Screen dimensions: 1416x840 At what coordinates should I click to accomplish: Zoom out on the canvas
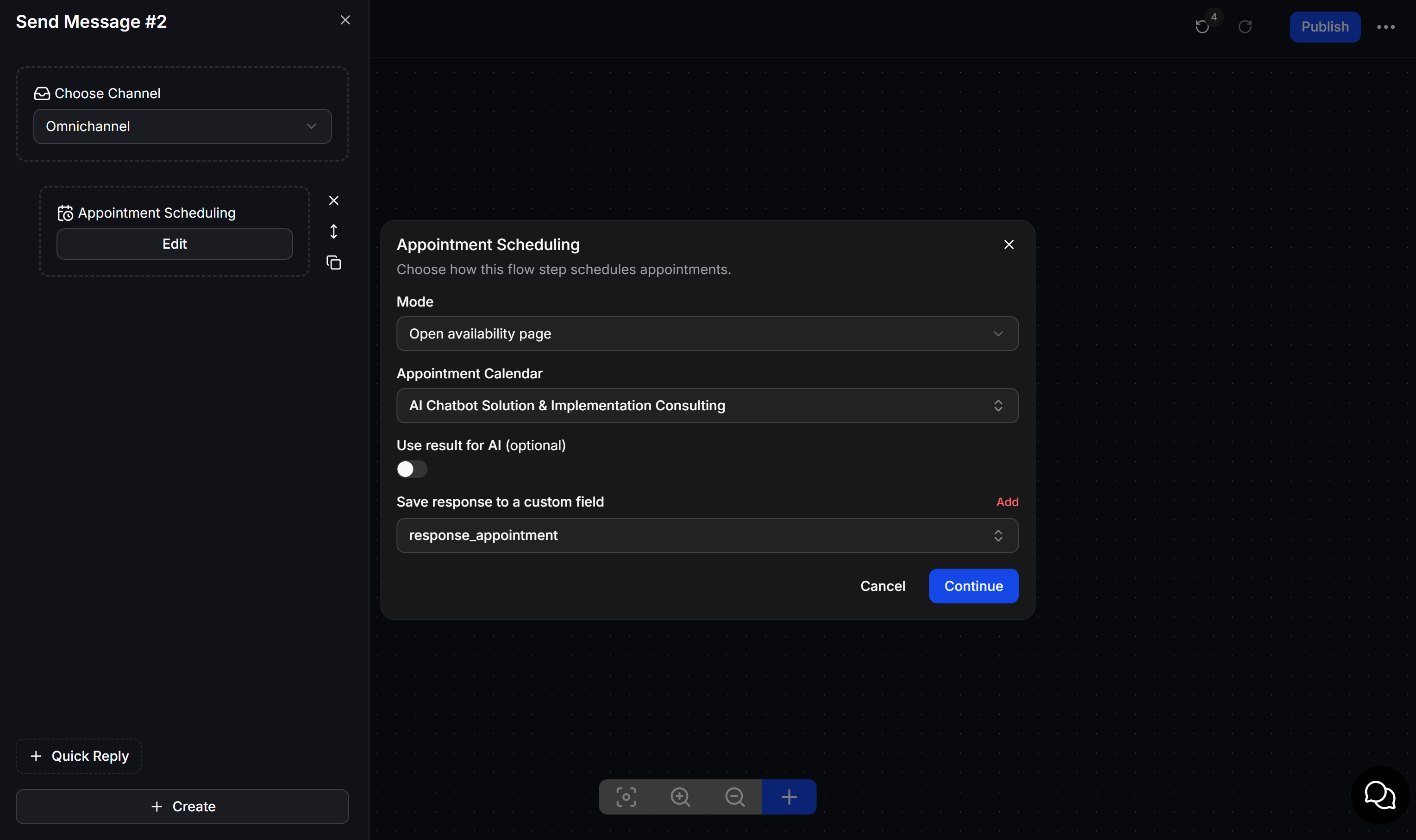734,797
